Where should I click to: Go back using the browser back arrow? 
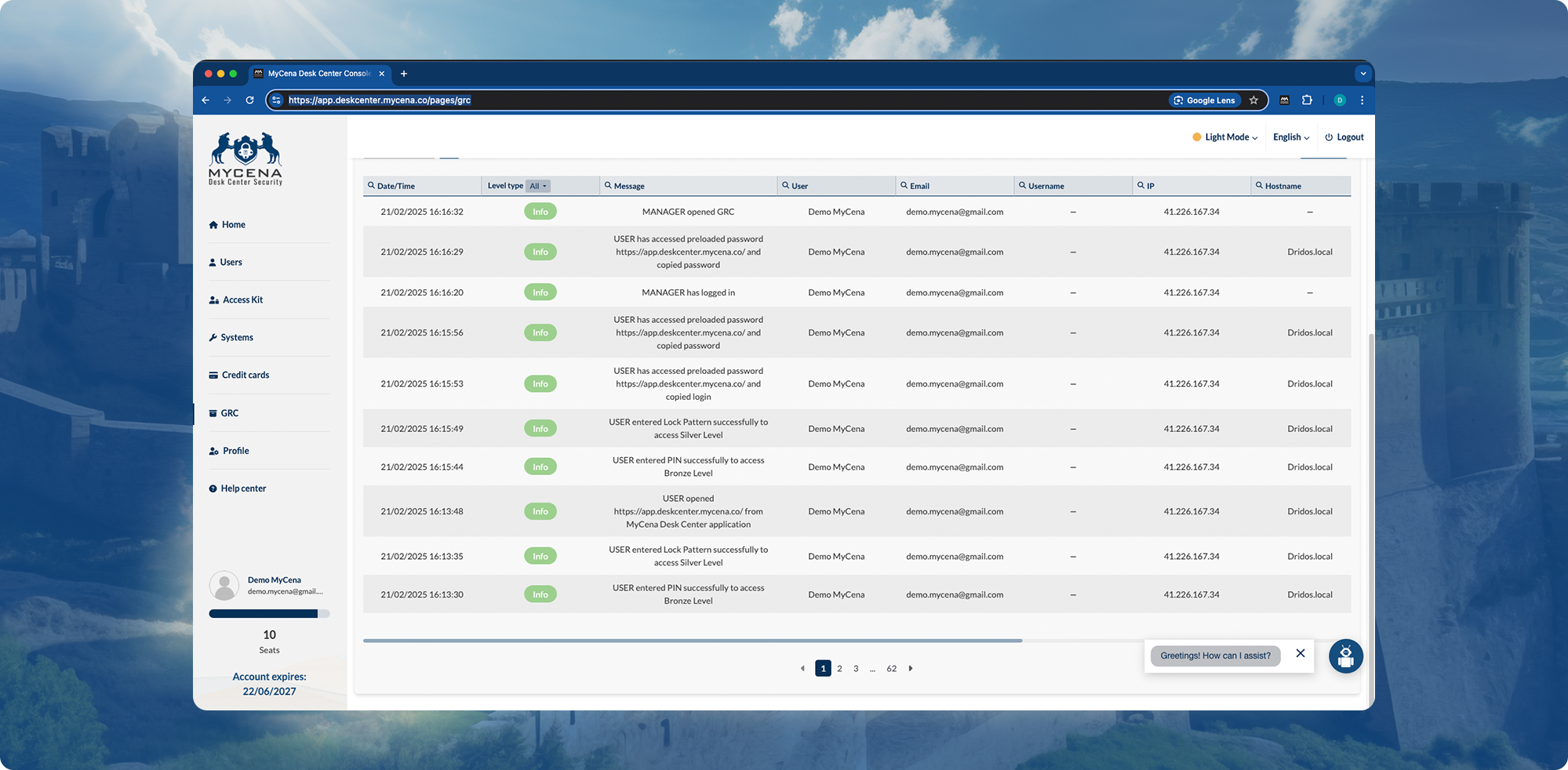click(206, 100)
